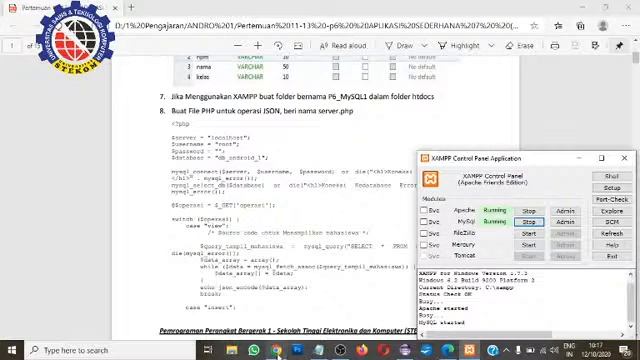The height and width of the screenshot is (360, 640).
Task: Open Task View on taskbar
Action: click(x=208, y=350)
